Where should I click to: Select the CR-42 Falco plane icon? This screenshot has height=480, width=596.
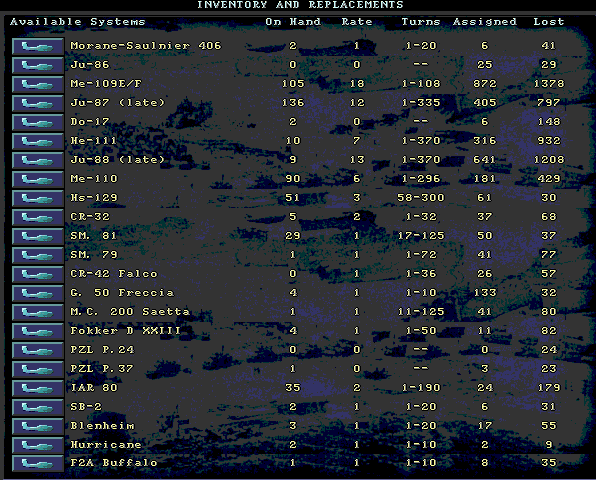[38, 274]
